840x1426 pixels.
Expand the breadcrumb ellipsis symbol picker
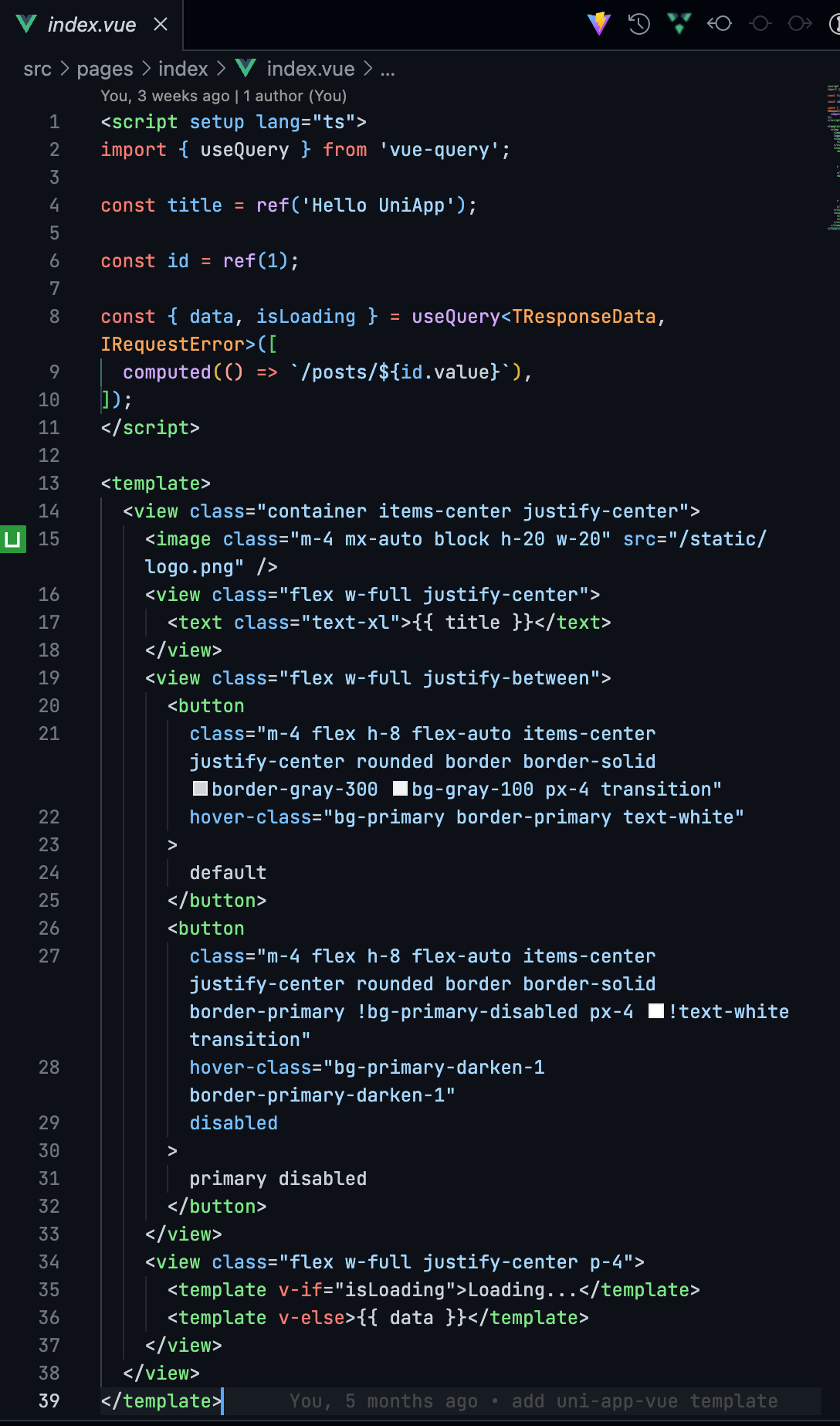388,70
